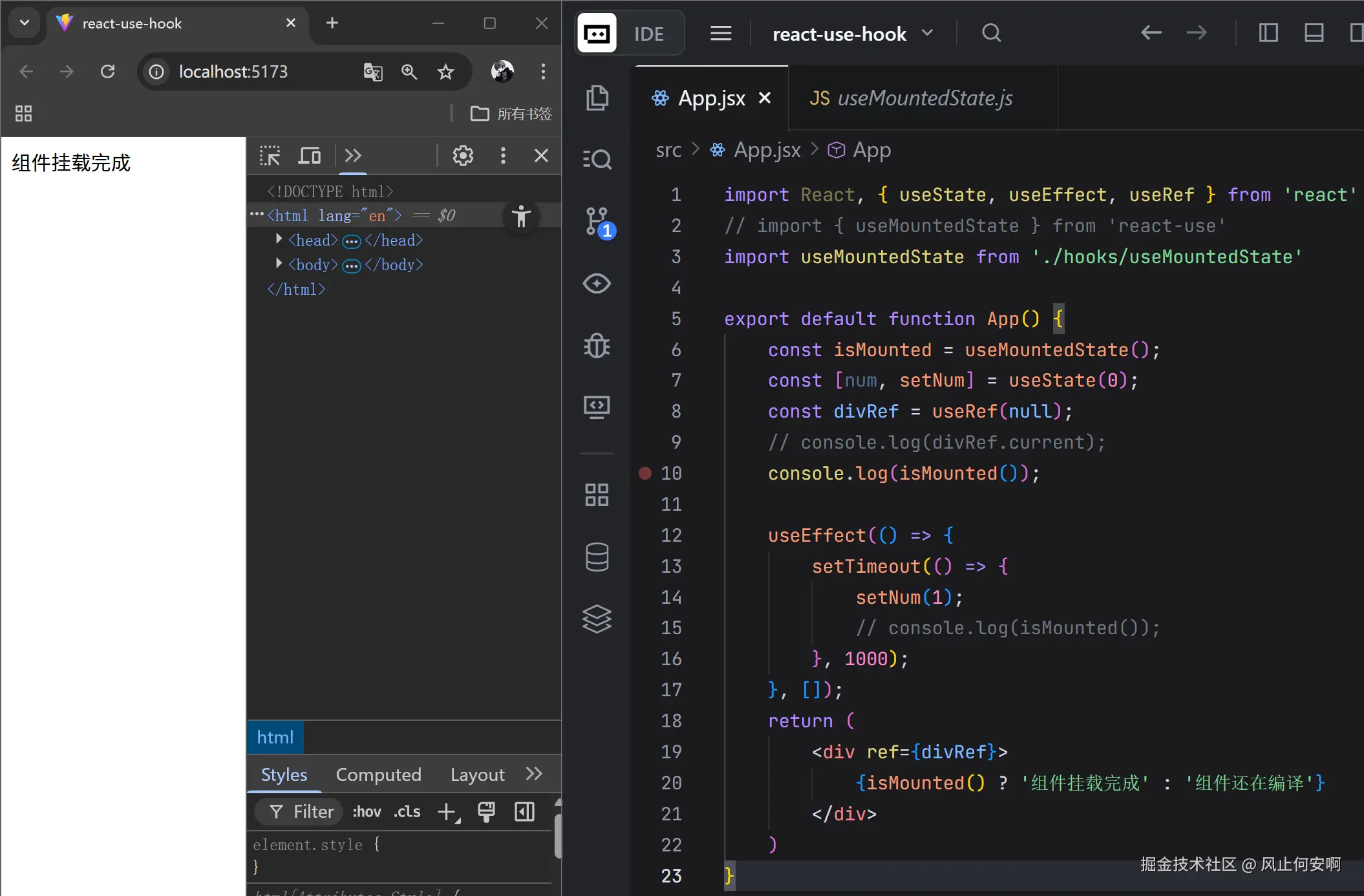Open the debug bug icon in sidebar
Viewport: 1364px width, 896px height.
coord(597,346)
